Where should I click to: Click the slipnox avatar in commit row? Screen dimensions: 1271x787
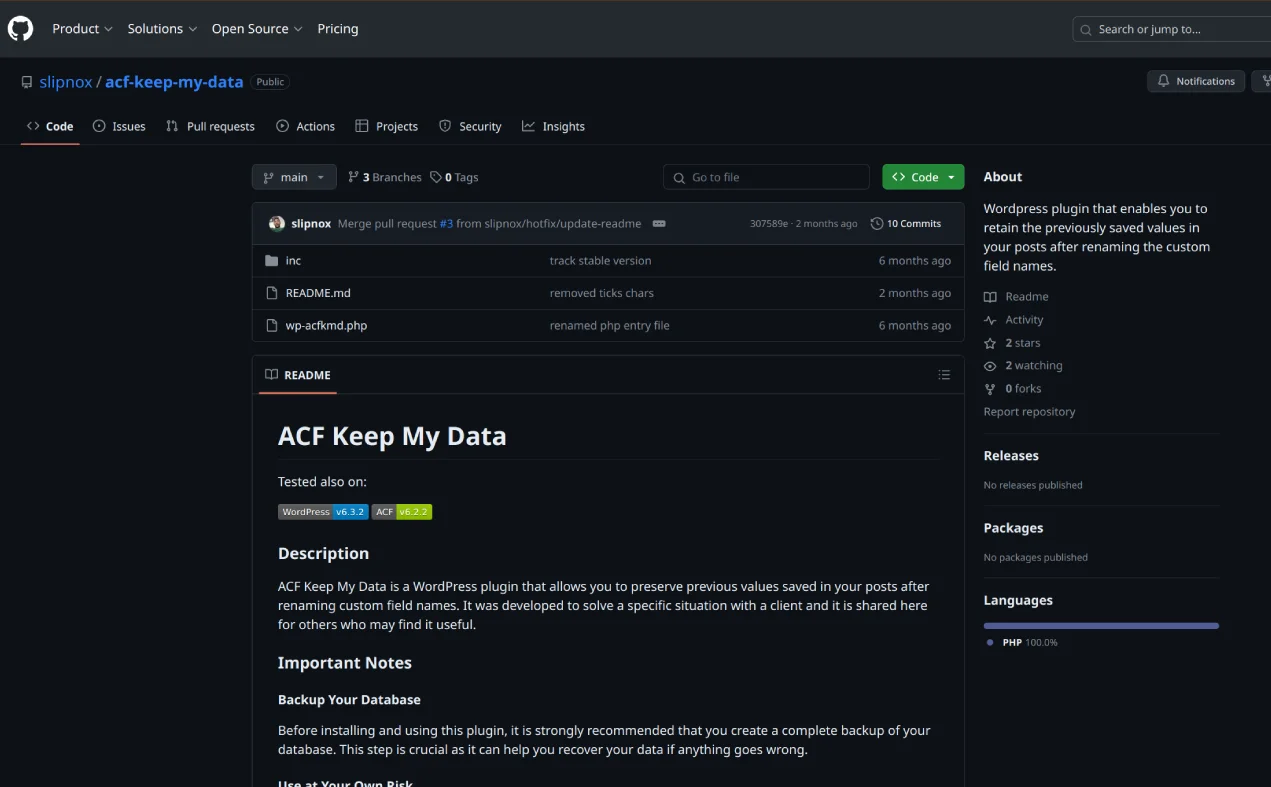pos(277,223)
